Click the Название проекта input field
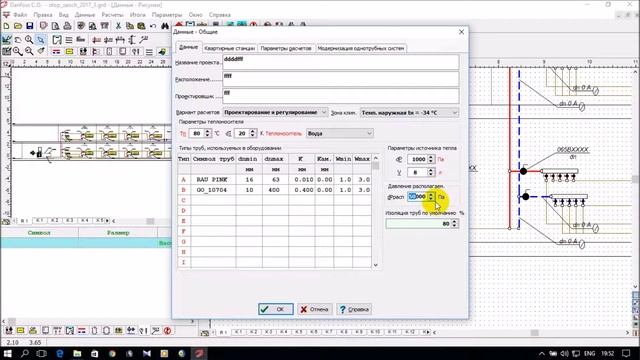The height and width of the screenshot is (360, 640). point(340,62)
